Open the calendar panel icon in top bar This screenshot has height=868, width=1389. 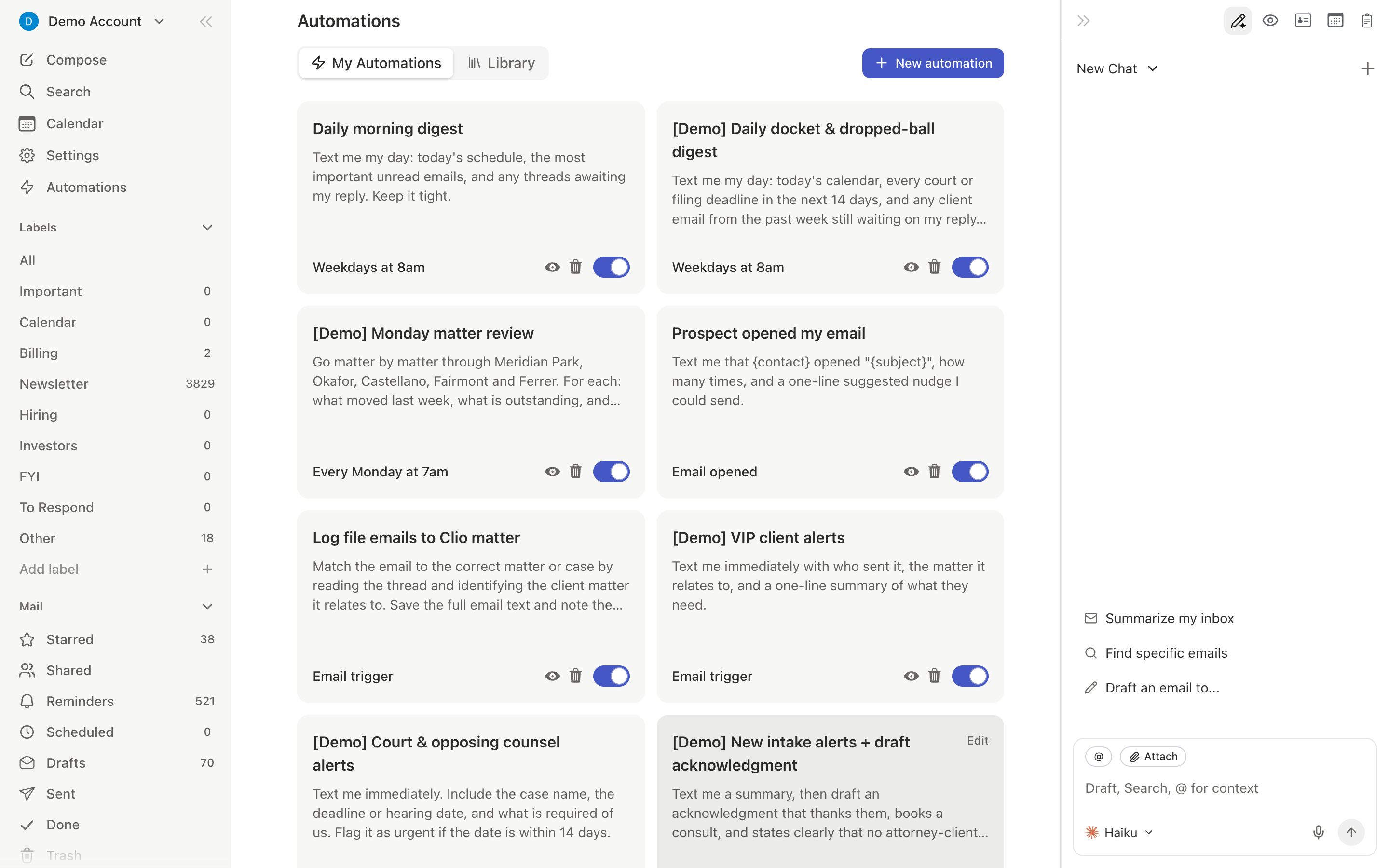coord(1335,21)
